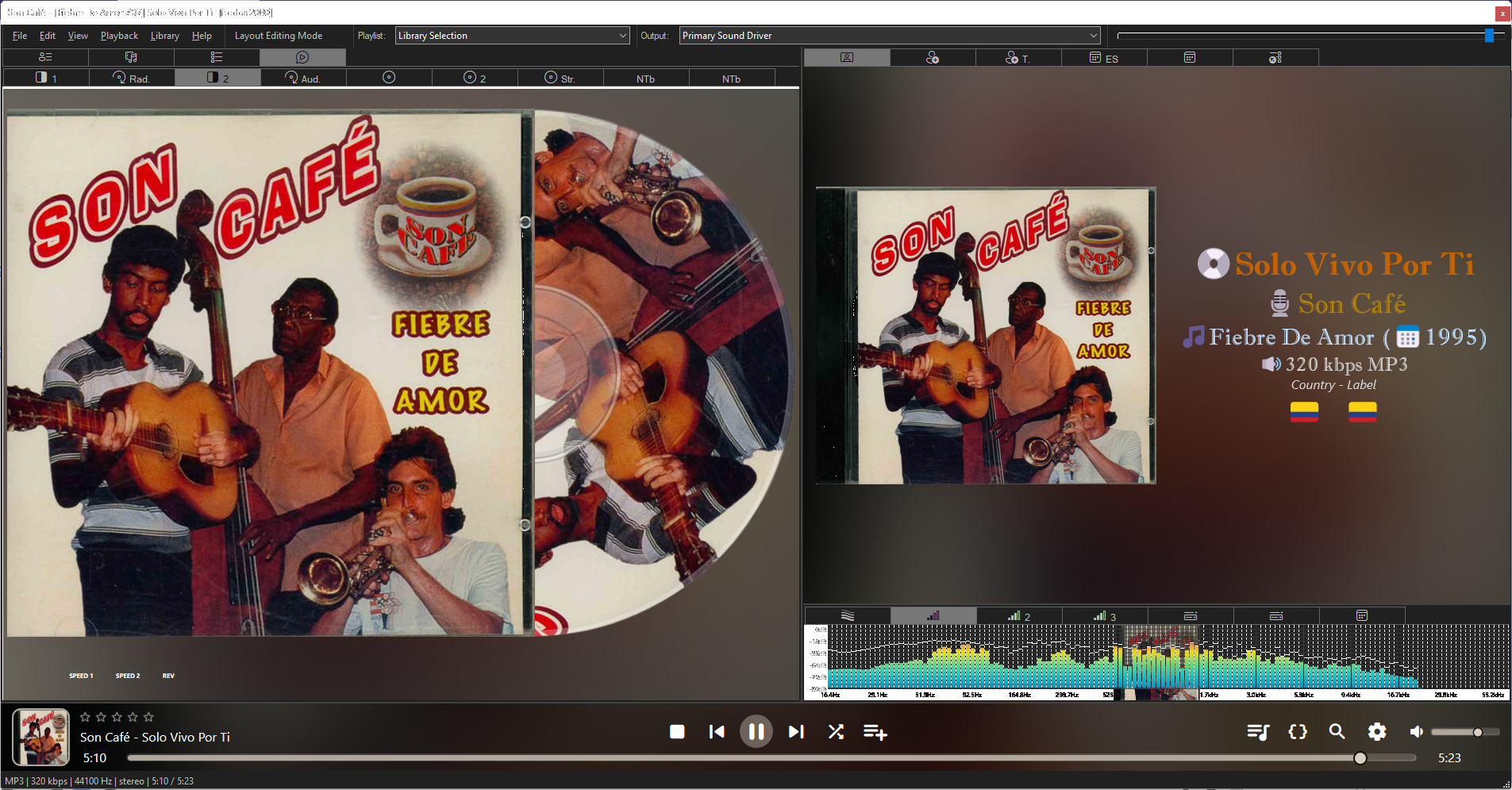Select the cover tab labeled 1
The height and width of the screenshot is (790, 1512).
46,78
